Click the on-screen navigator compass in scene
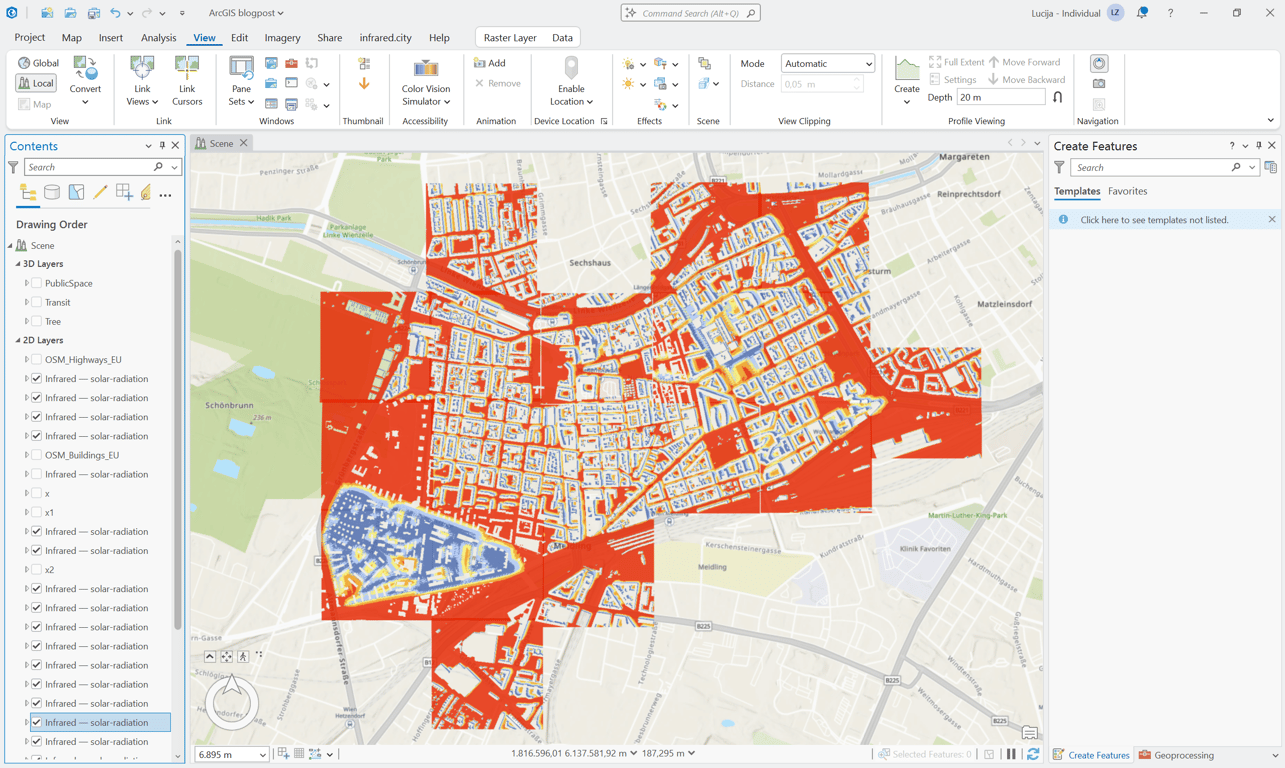The height and width of the screenshot is (768, 1285). coord(232,700)
